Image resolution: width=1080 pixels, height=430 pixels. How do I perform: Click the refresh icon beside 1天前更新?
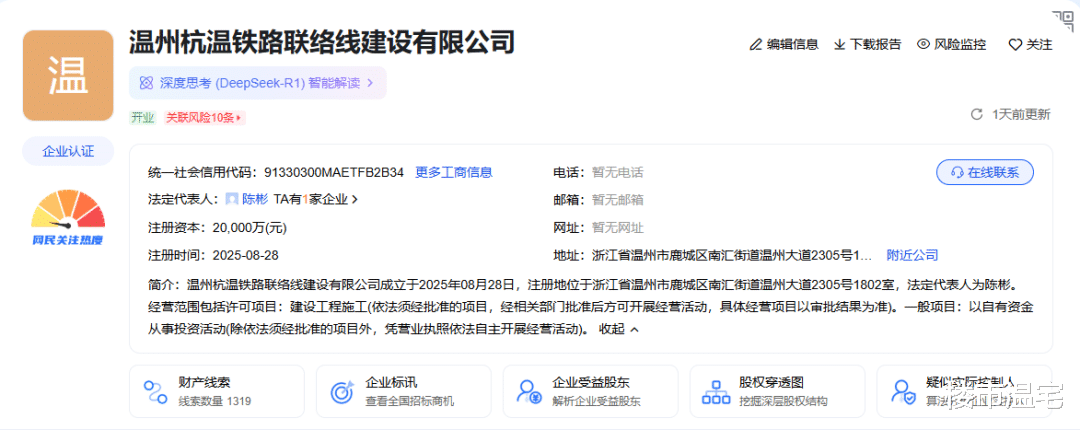976,114
